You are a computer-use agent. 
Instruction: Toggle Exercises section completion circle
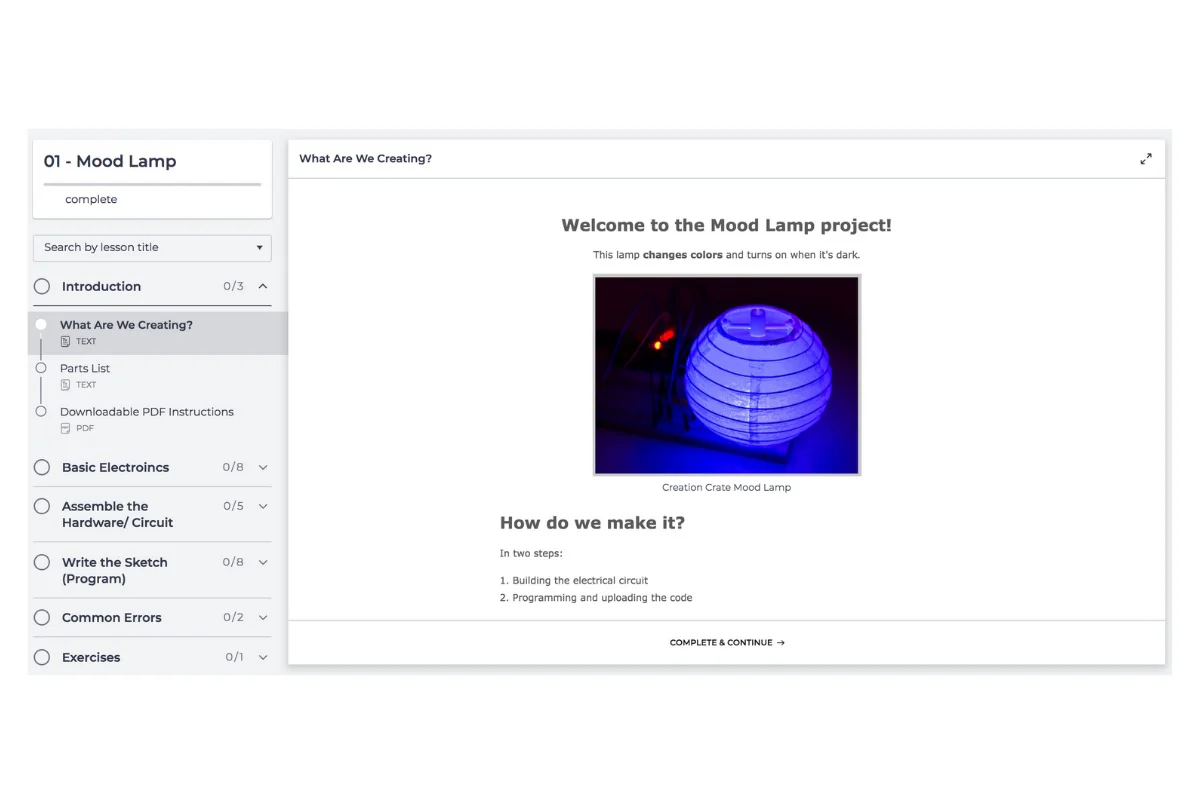42,657
